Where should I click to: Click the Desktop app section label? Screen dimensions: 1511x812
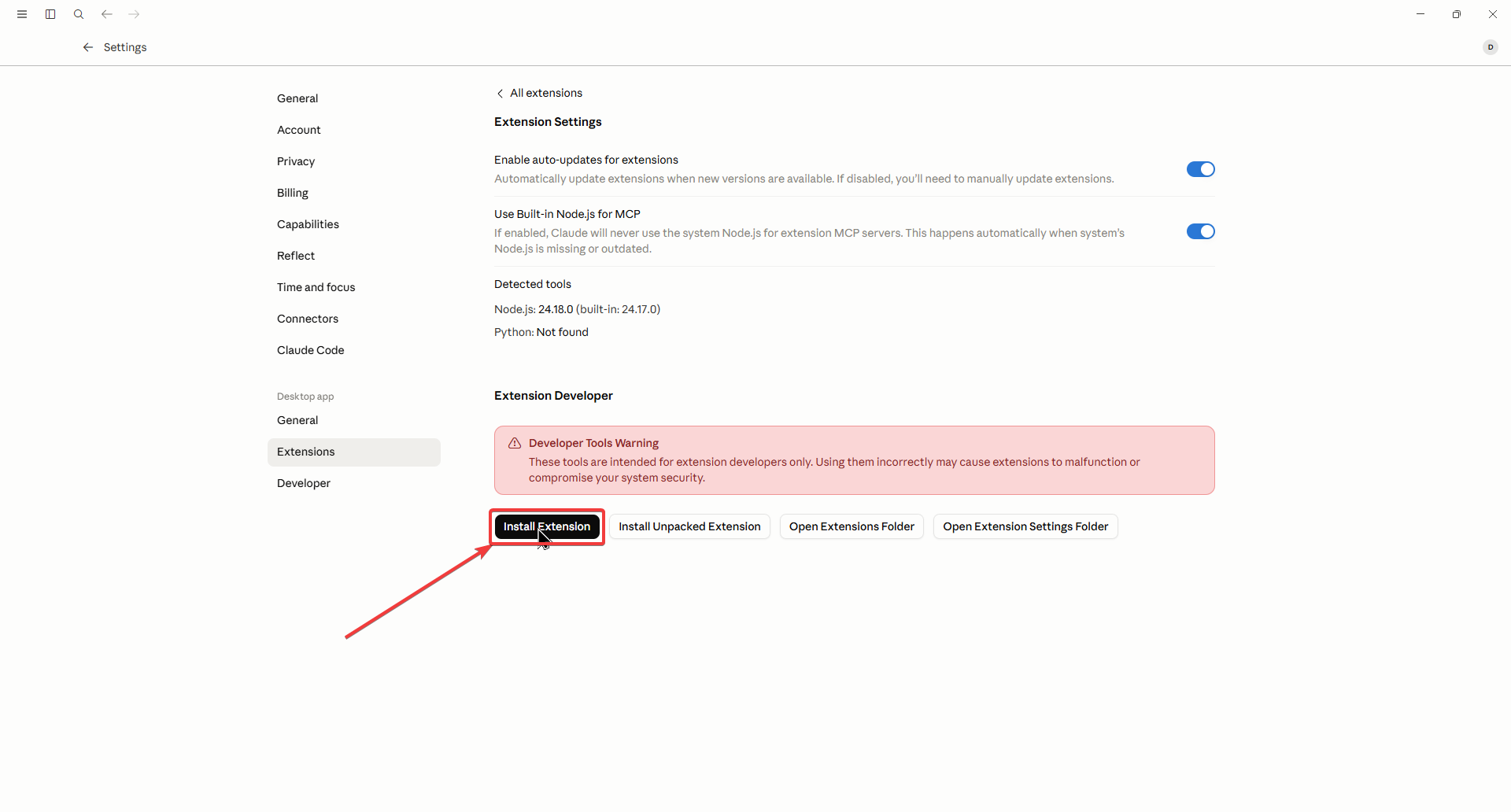(x=305, y=397)
